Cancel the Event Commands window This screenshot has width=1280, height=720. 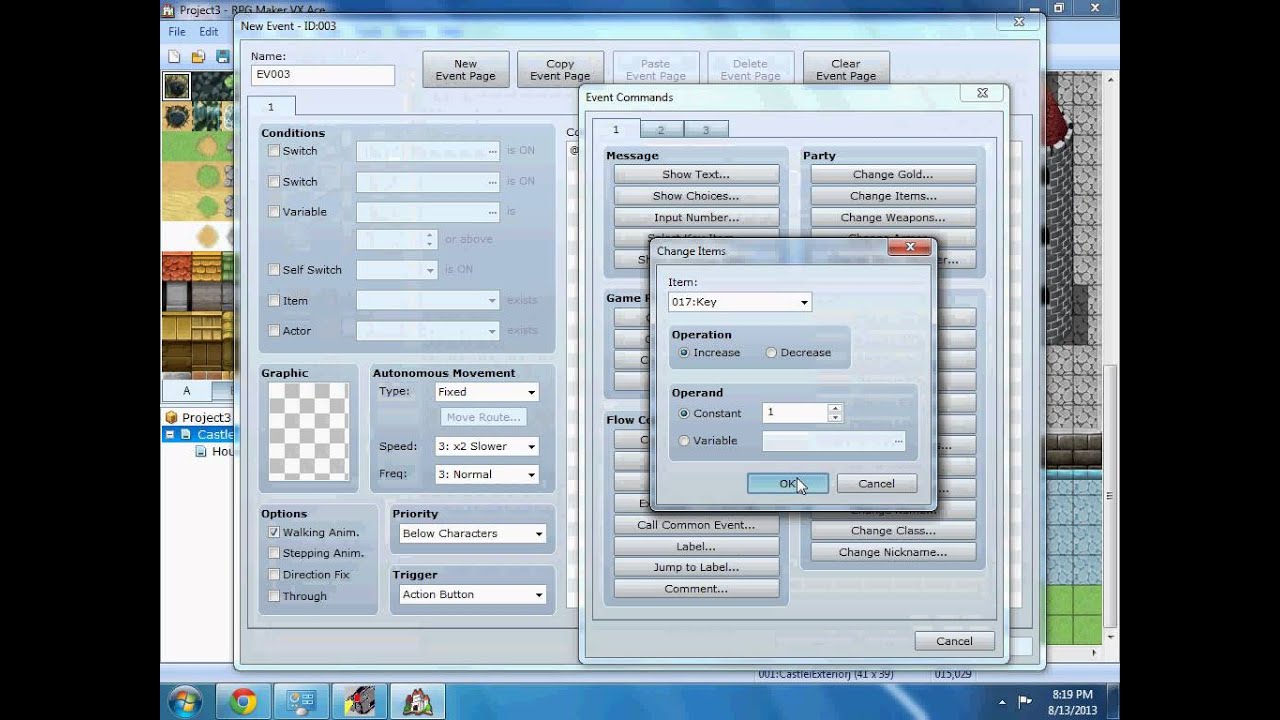click(954, 641)
